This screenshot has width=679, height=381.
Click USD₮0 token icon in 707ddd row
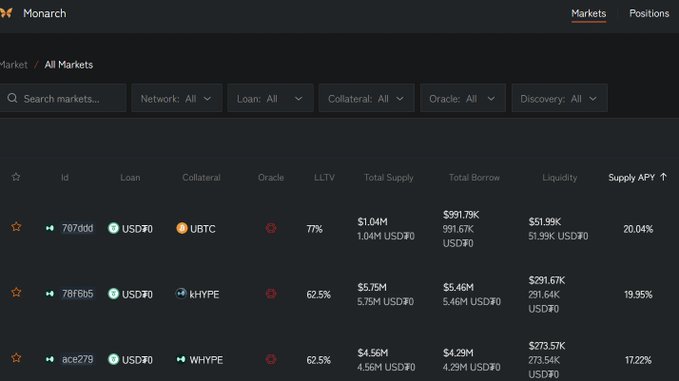tap(113, 228)
